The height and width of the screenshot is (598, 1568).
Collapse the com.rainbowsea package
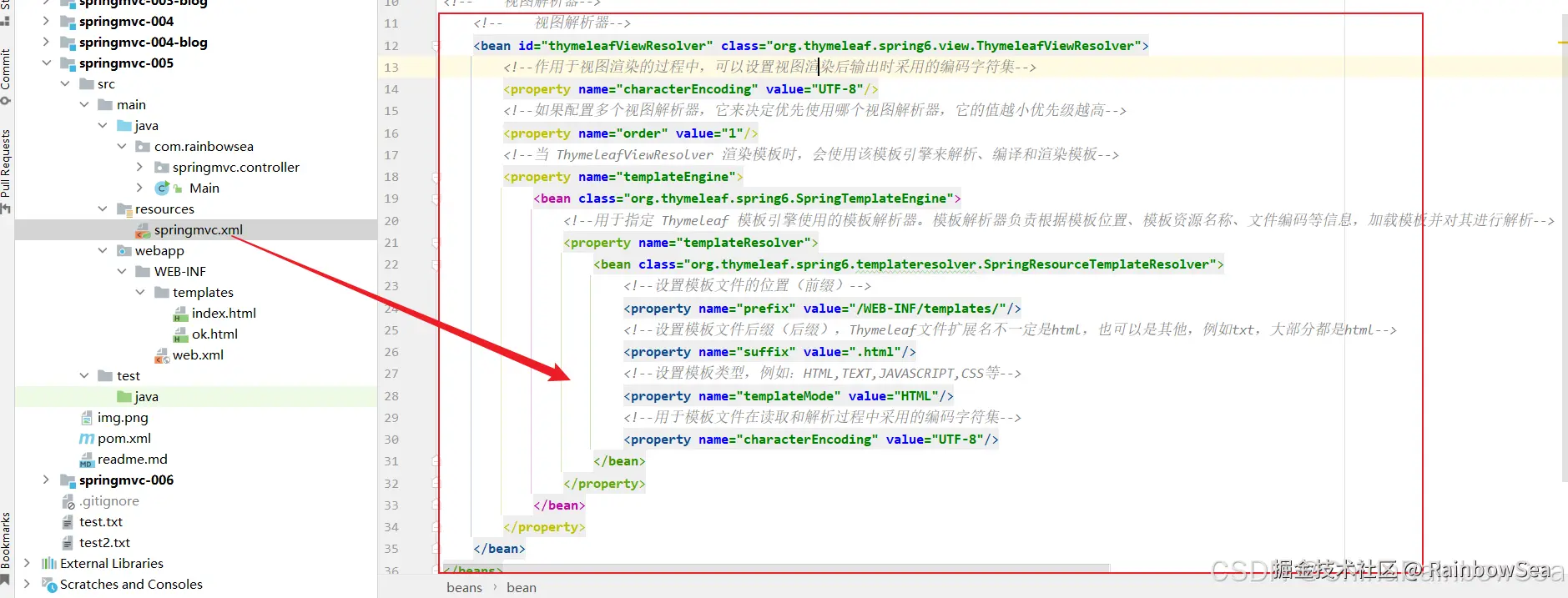(x=122, y=146)
